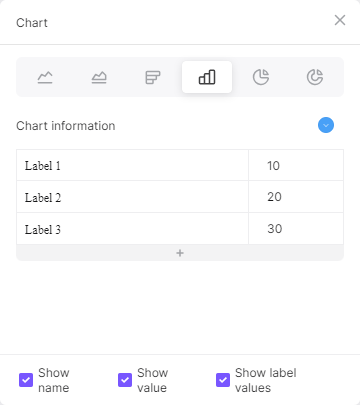Close the Chart dialog

pos(340,20)
